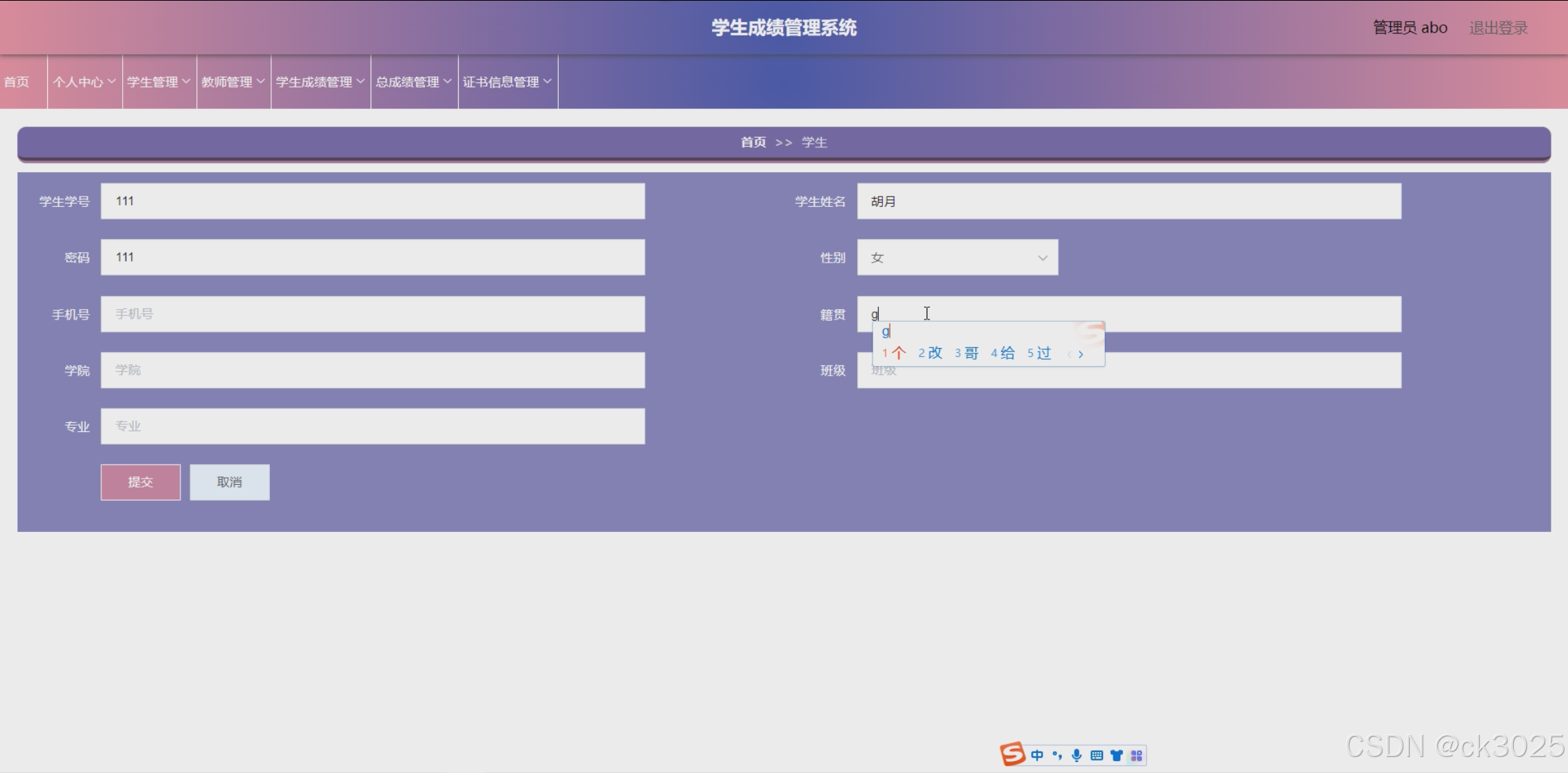
Task: Open the 个人中心 menu
Action: 84,82
